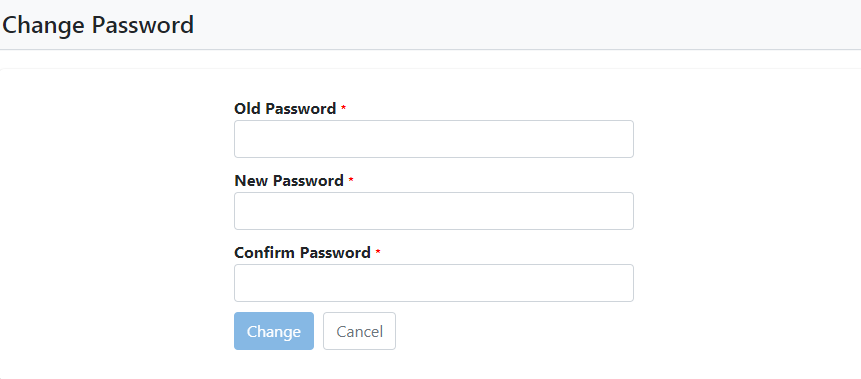Click the New Password field label
Viewport: 861px width, 379px height.
click(289, 181)
